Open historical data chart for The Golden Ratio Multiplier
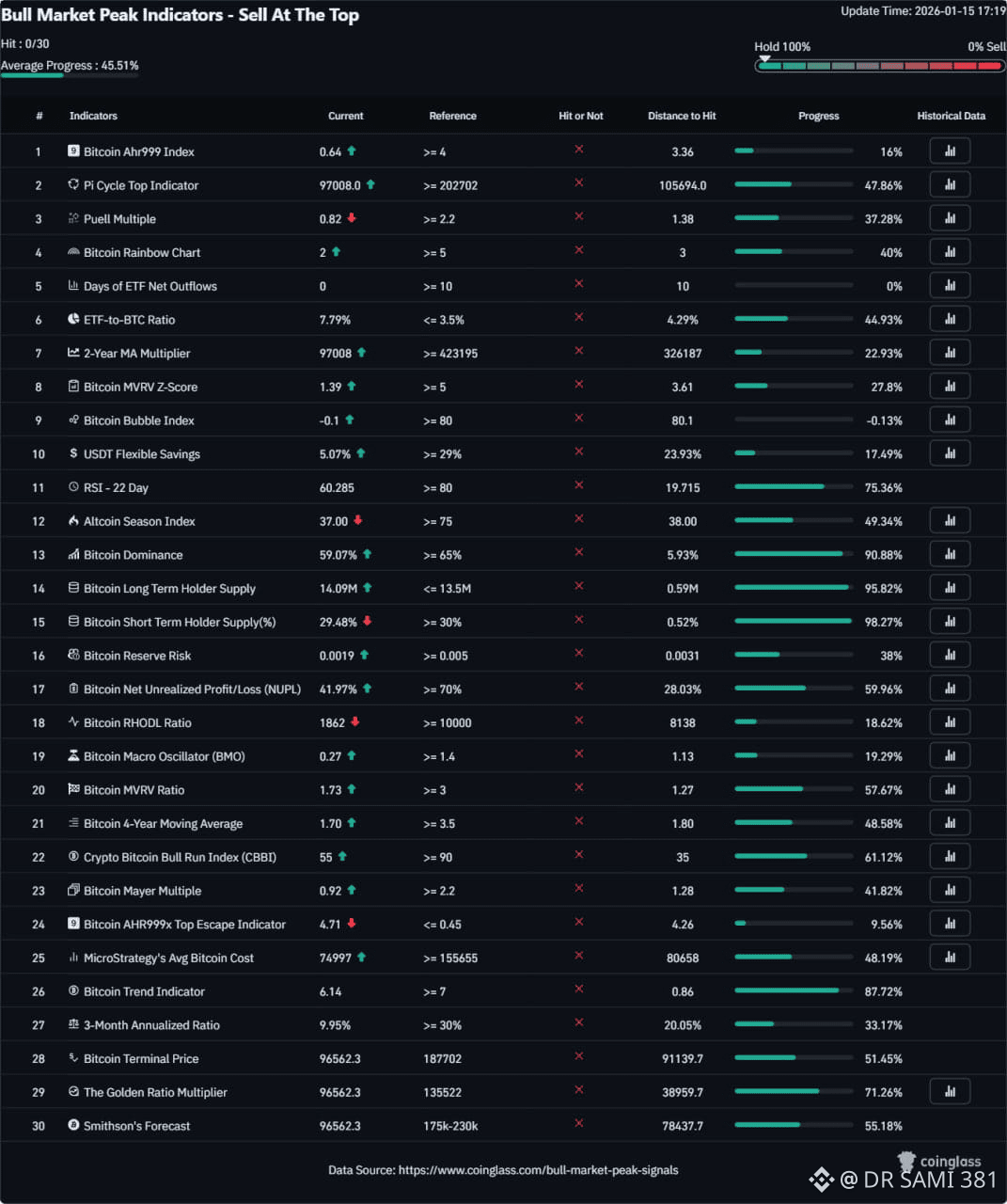This screenshot has height=1204, width=1007. click(x=950, y=1091)
